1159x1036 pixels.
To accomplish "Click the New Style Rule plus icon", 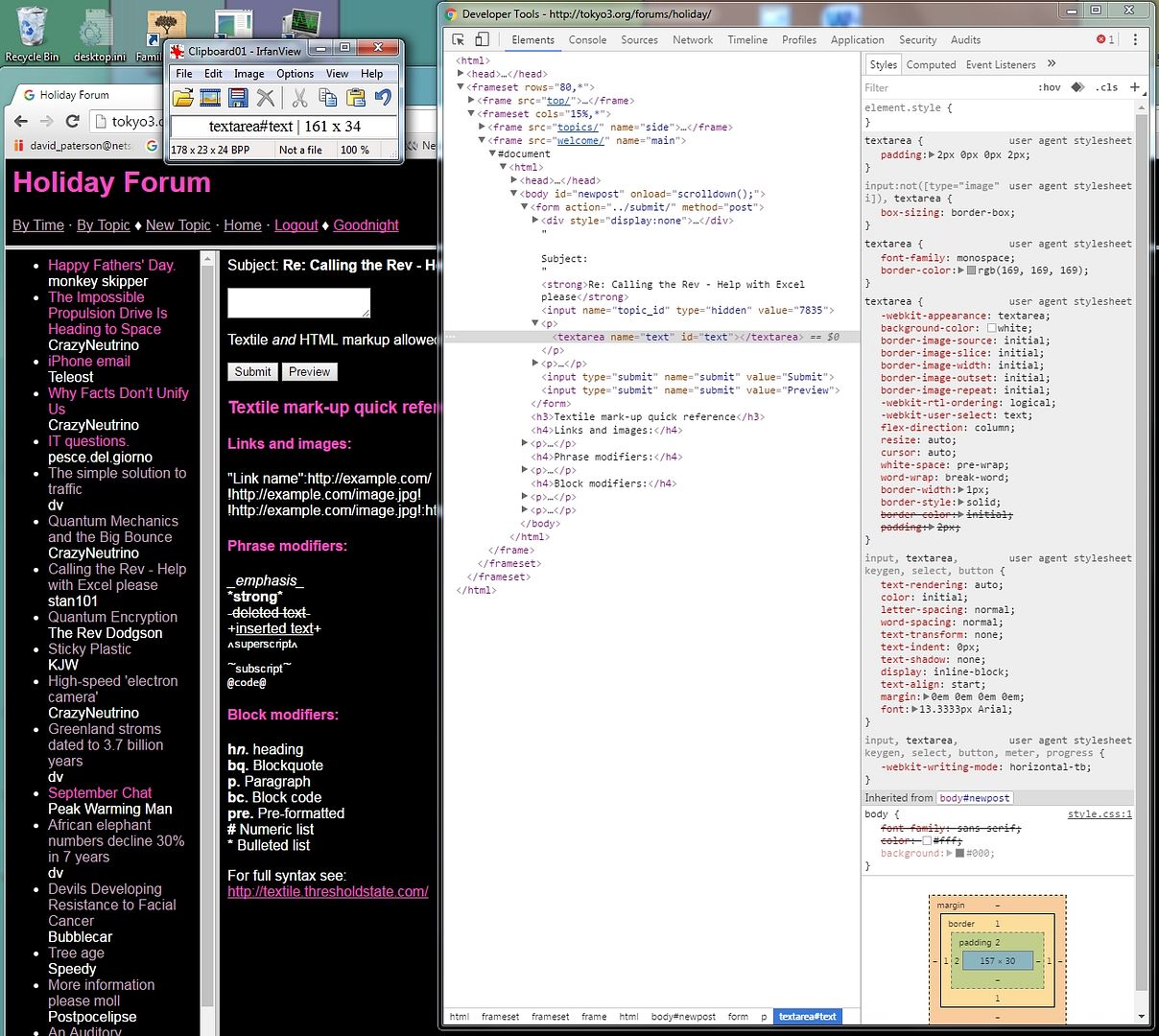I will click(1135, 87).
